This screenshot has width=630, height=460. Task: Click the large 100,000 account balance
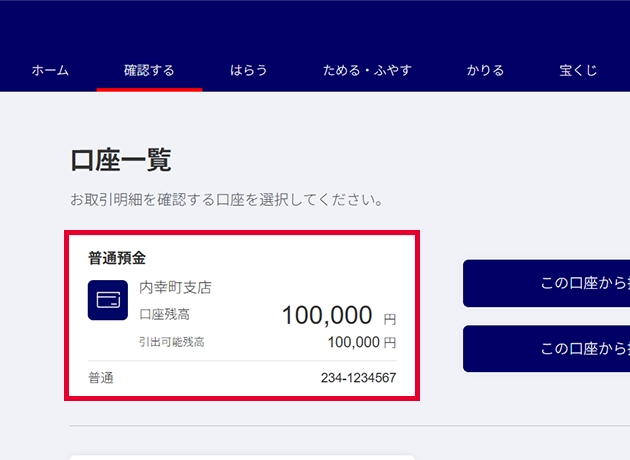click(327, 316)
